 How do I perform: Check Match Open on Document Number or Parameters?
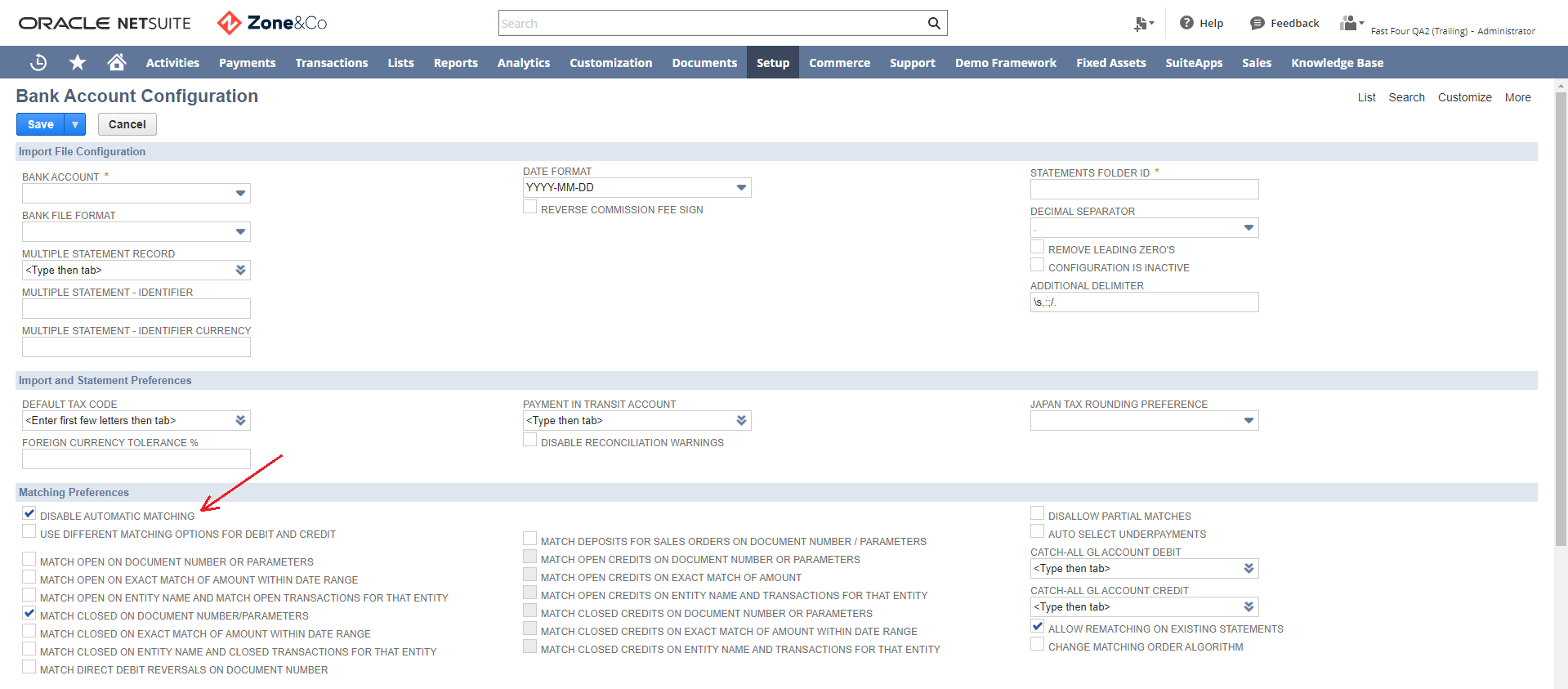(29, 560)
